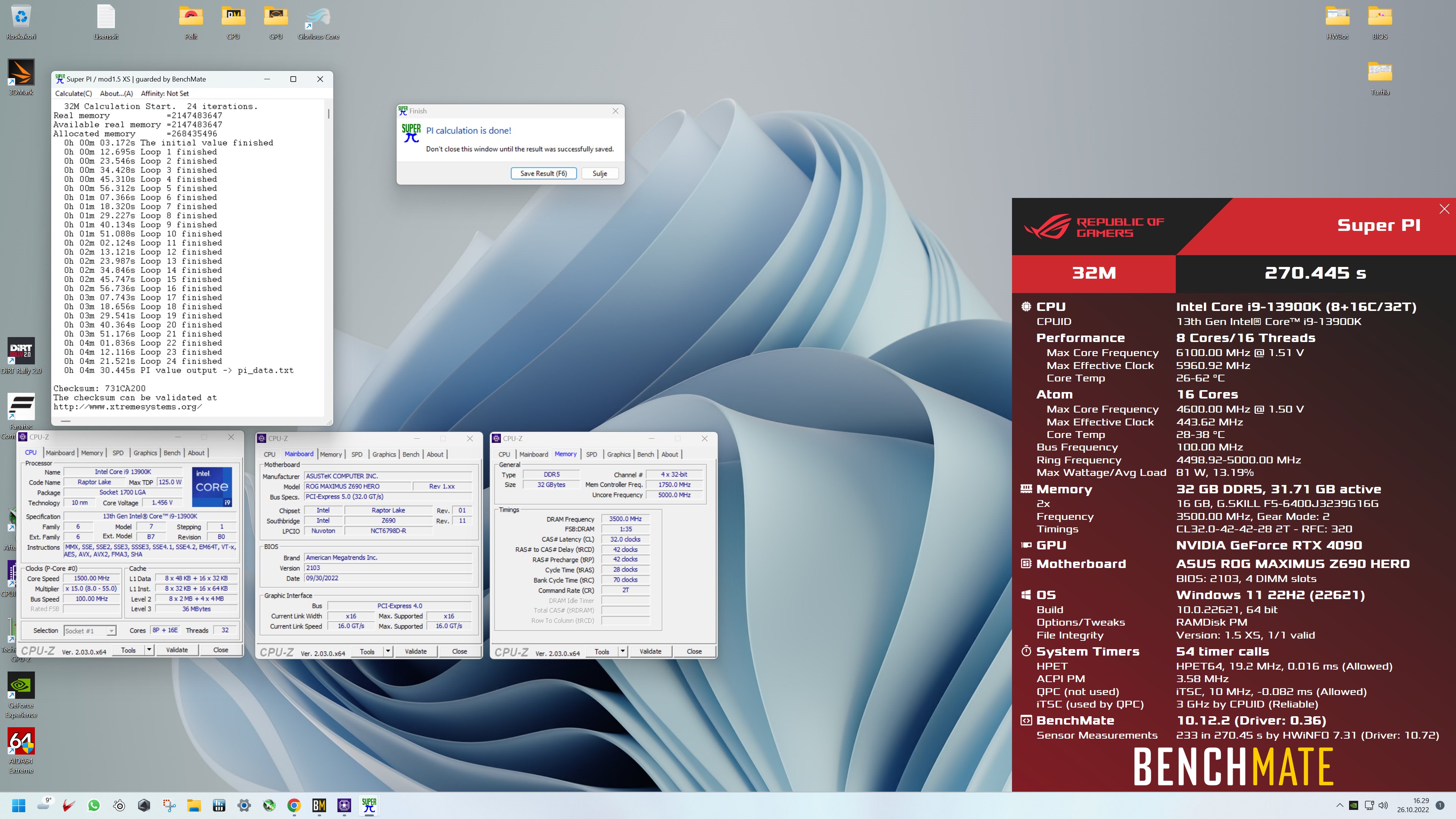Screen dimensions: 1456x819
Task: Switch to About tab in Mainboard CPU-Z window
Action: click(435, 455)
